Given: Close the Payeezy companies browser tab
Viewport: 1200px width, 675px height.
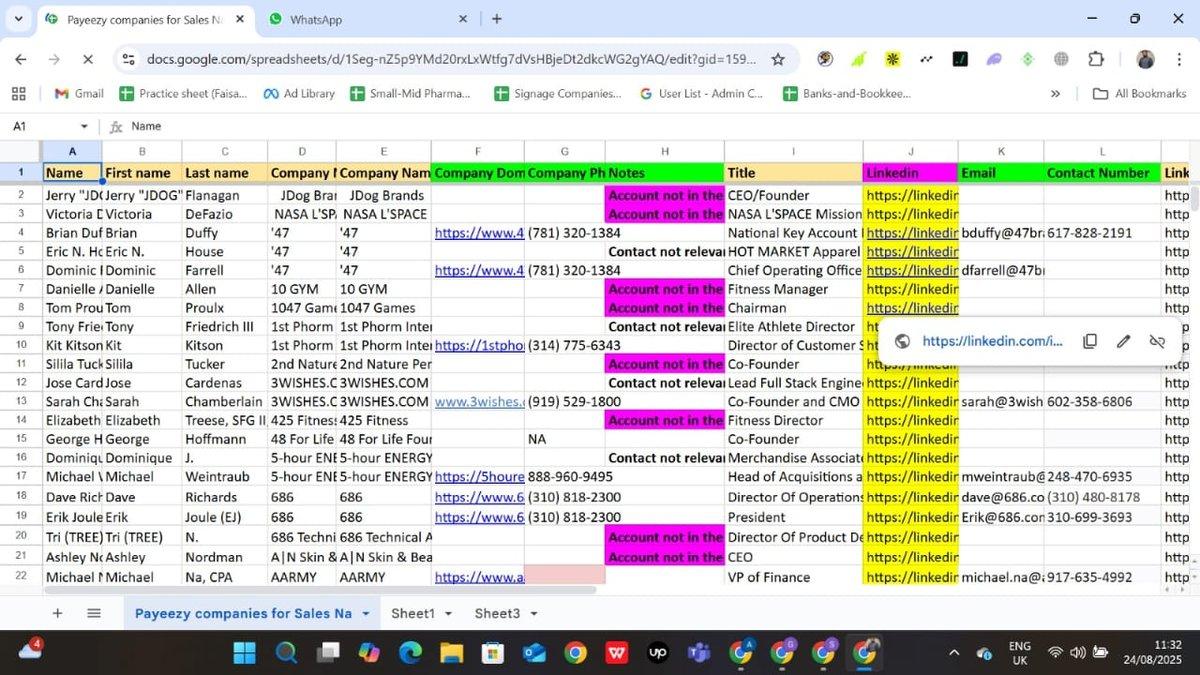Looking at the screenshot, I should (240, 19).
